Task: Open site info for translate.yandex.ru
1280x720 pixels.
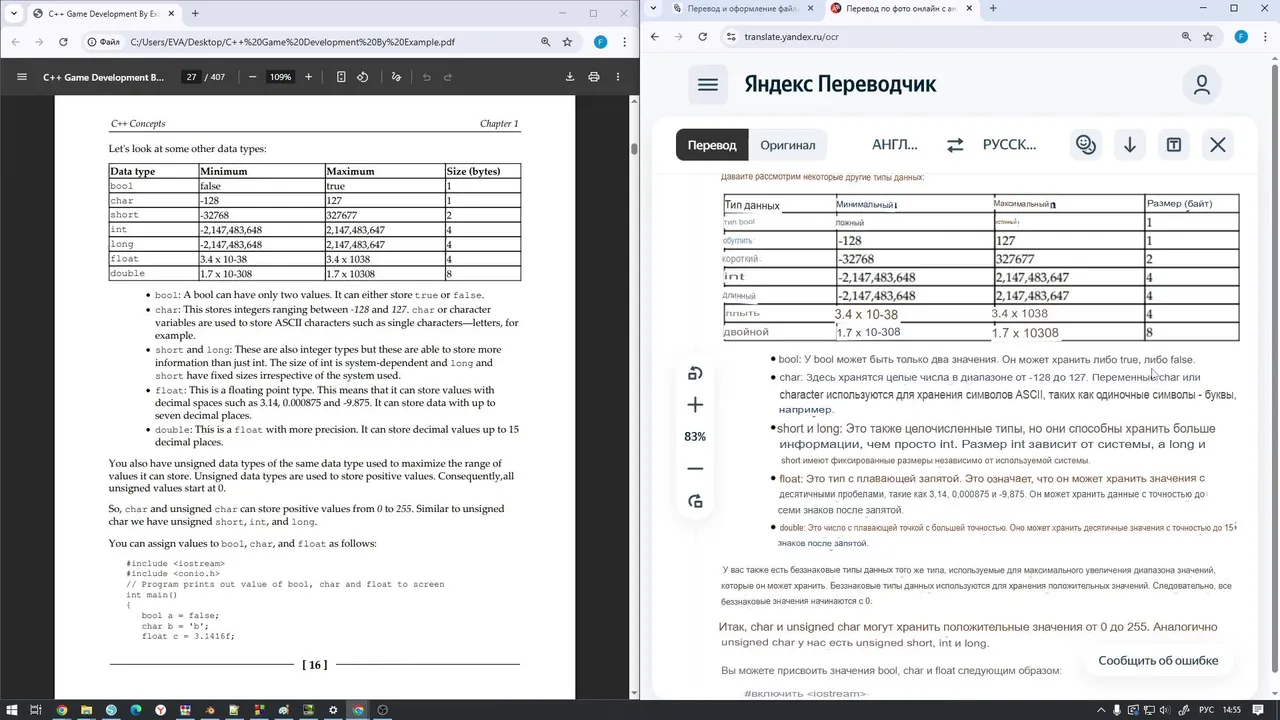Action: point(731,36)
